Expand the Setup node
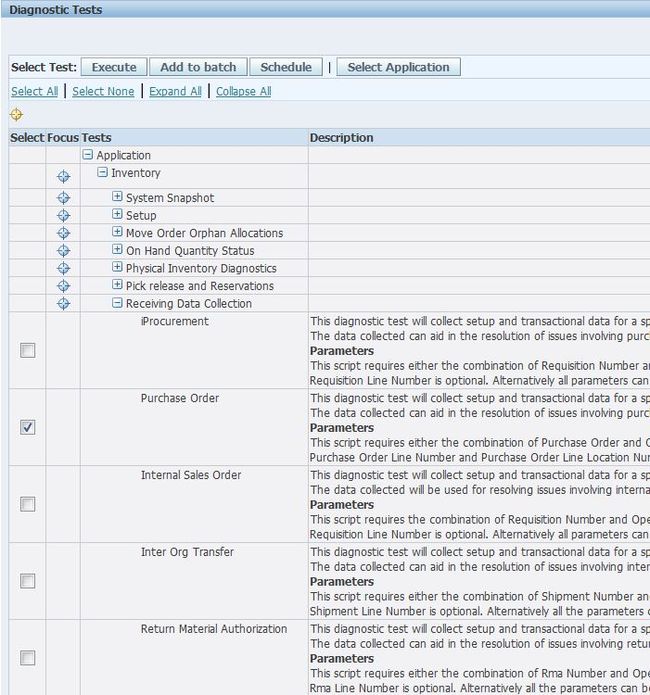Screen dimensions: 650x695 (x=117, y=214)
